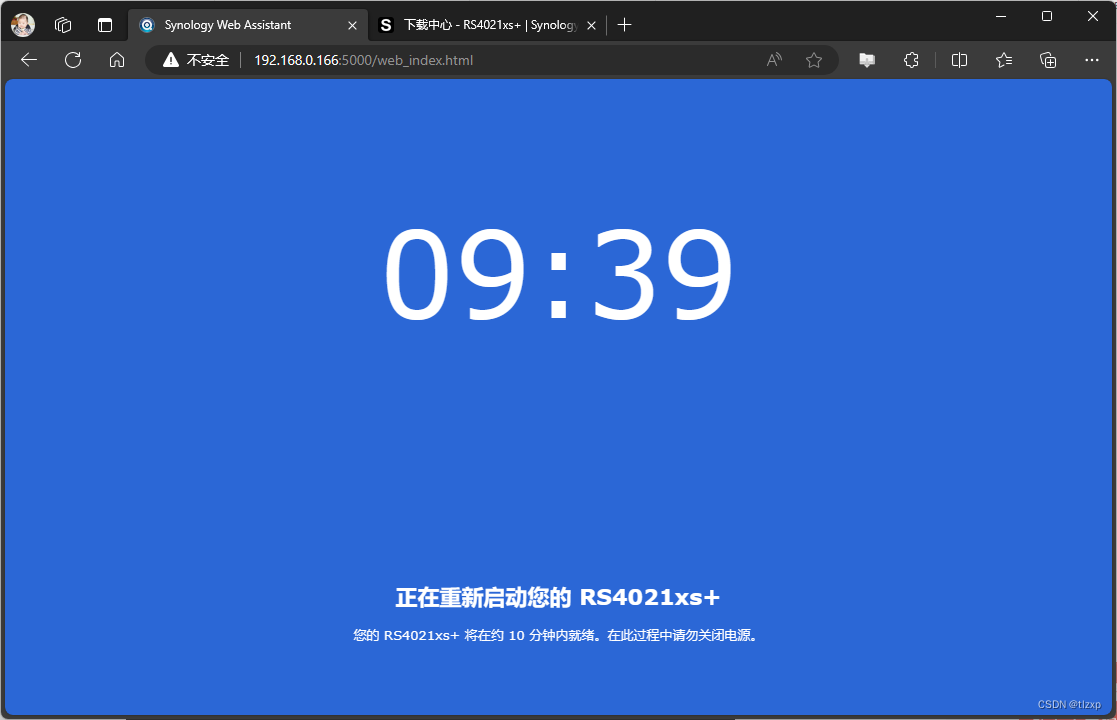
Task: Open the browser profile avatar
Action: (x=23, y=25)
